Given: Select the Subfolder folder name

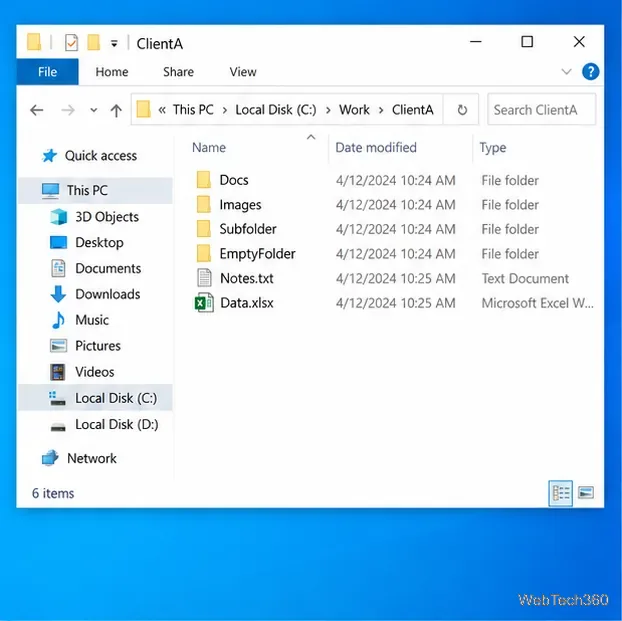Looking at the screenshot, I should point(248,229).
